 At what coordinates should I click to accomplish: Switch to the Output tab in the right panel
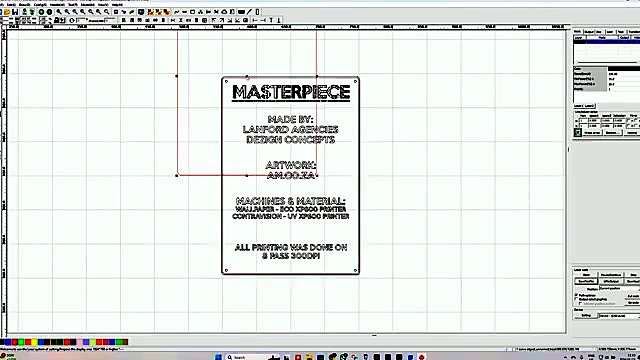coord(589,32)
